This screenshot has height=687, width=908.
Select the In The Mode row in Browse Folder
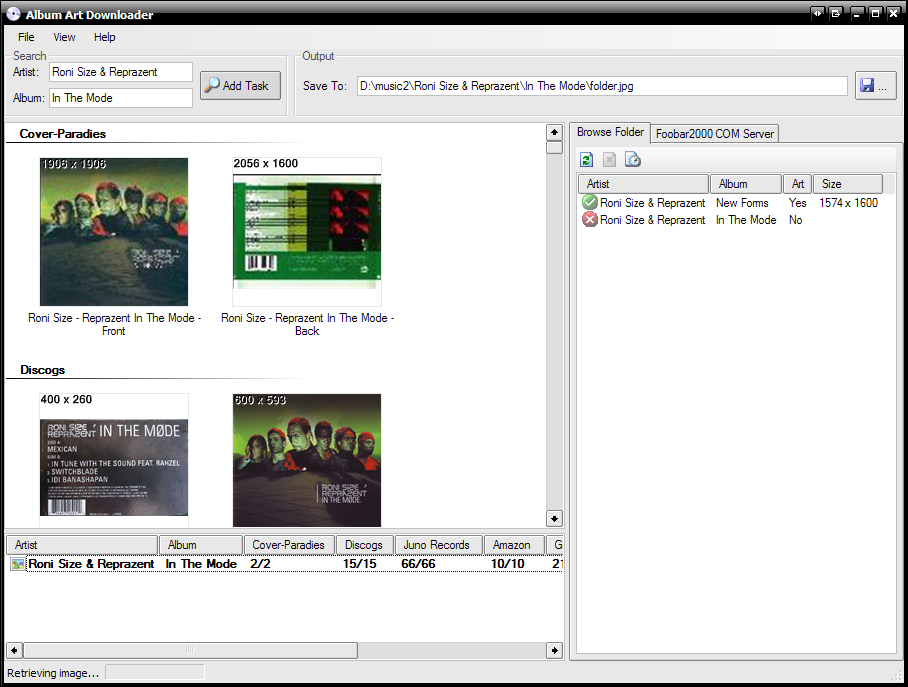pos(730,220)
